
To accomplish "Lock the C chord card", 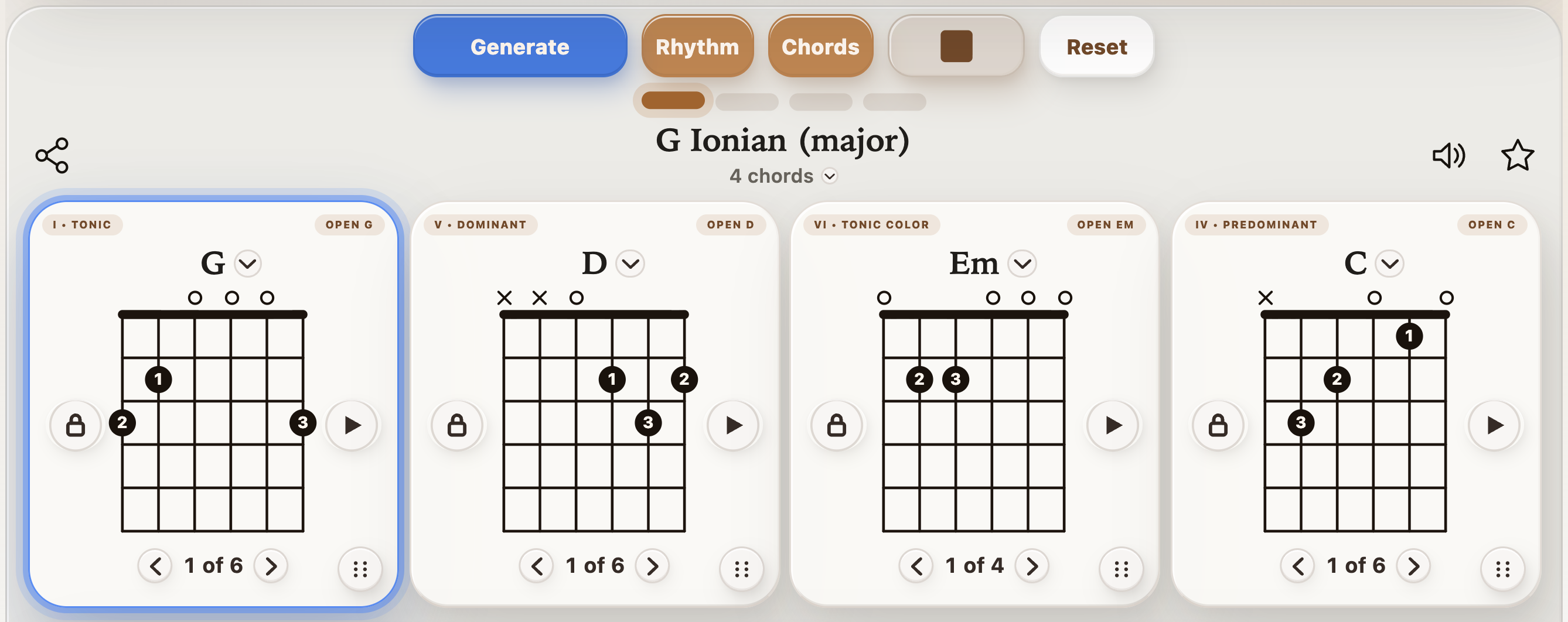I will click(x=1218, y=425).
